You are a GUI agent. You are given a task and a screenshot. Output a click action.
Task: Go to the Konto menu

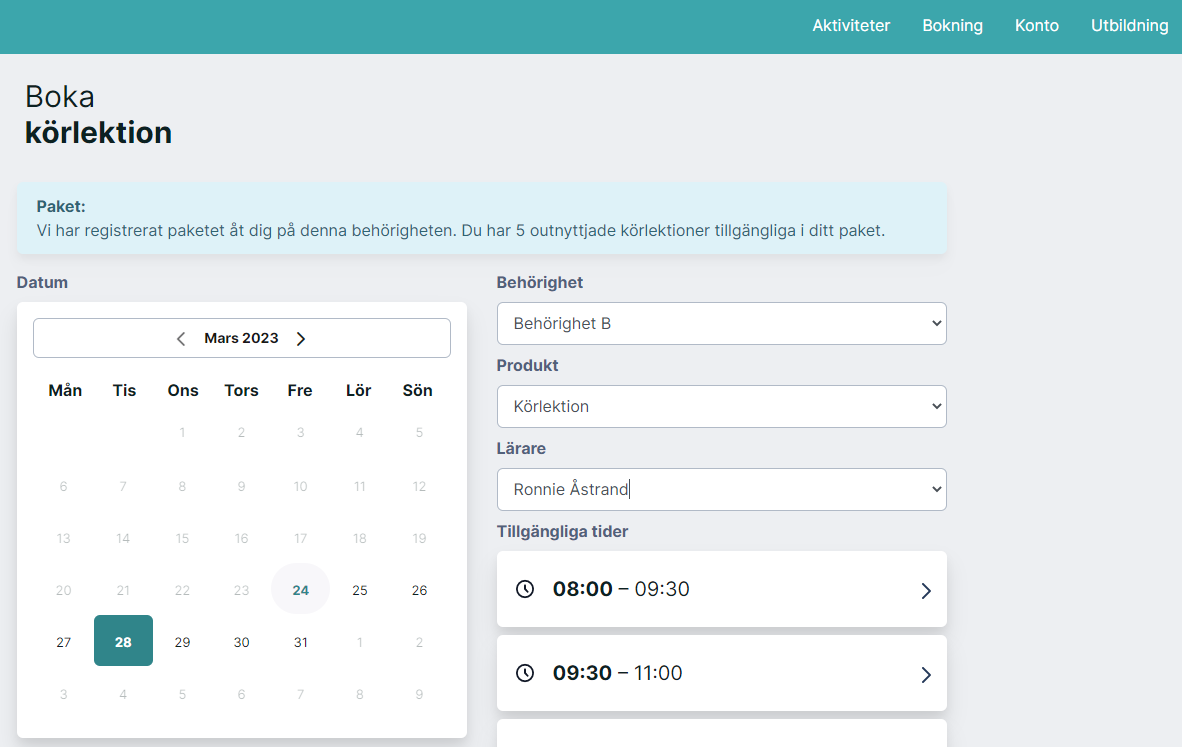click(1037, 26)
